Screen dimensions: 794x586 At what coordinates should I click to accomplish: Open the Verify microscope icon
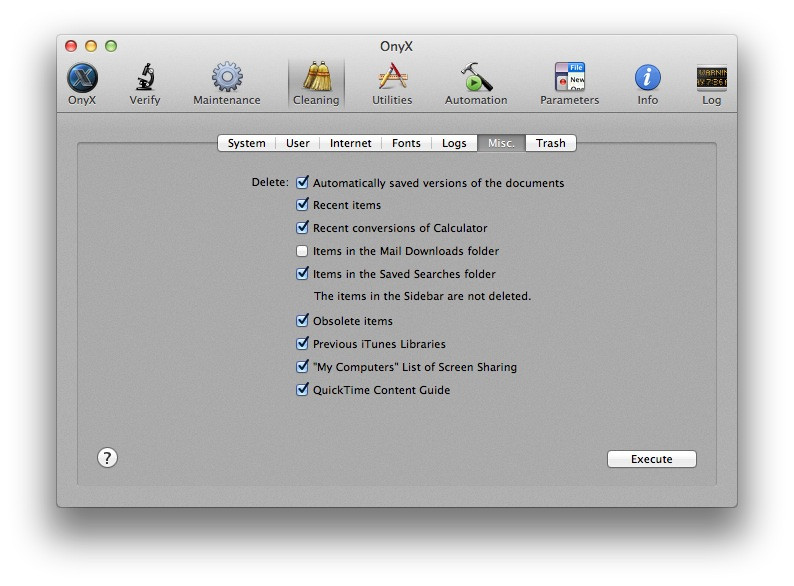[145, 84]
